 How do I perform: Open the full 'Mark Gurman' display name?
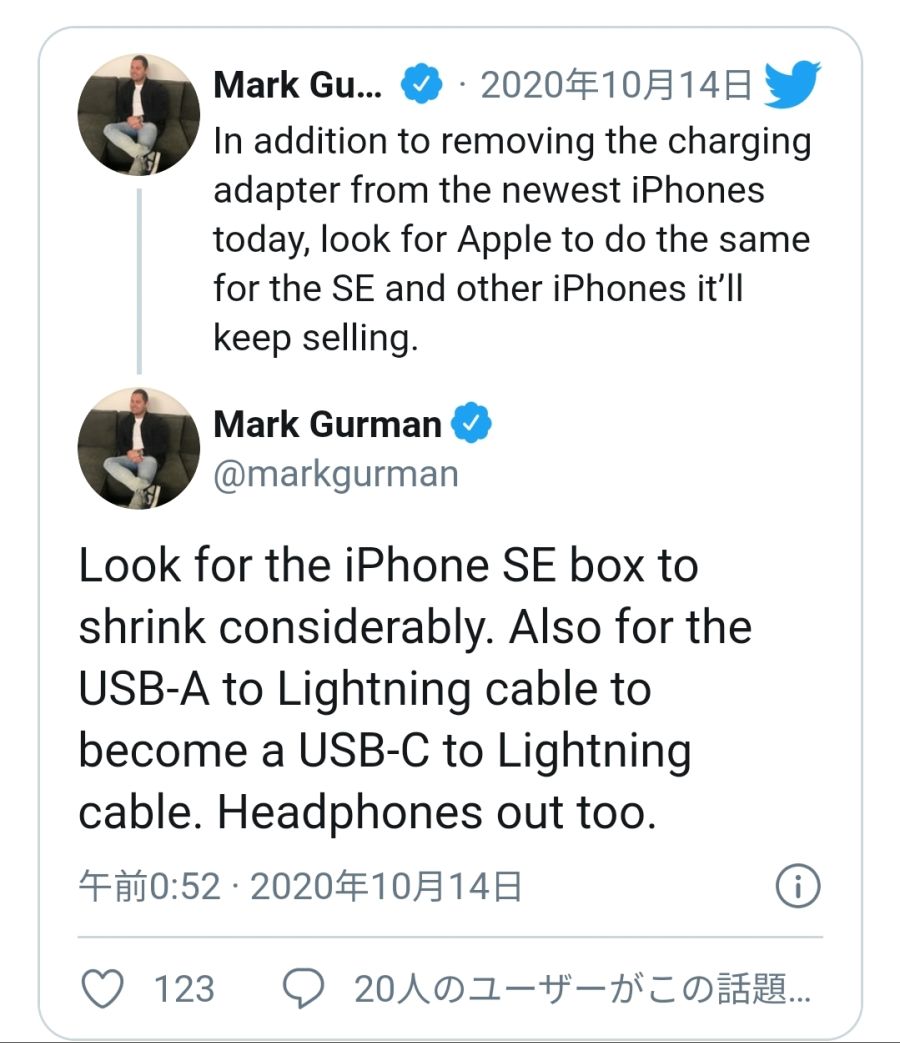coord(327,424)
